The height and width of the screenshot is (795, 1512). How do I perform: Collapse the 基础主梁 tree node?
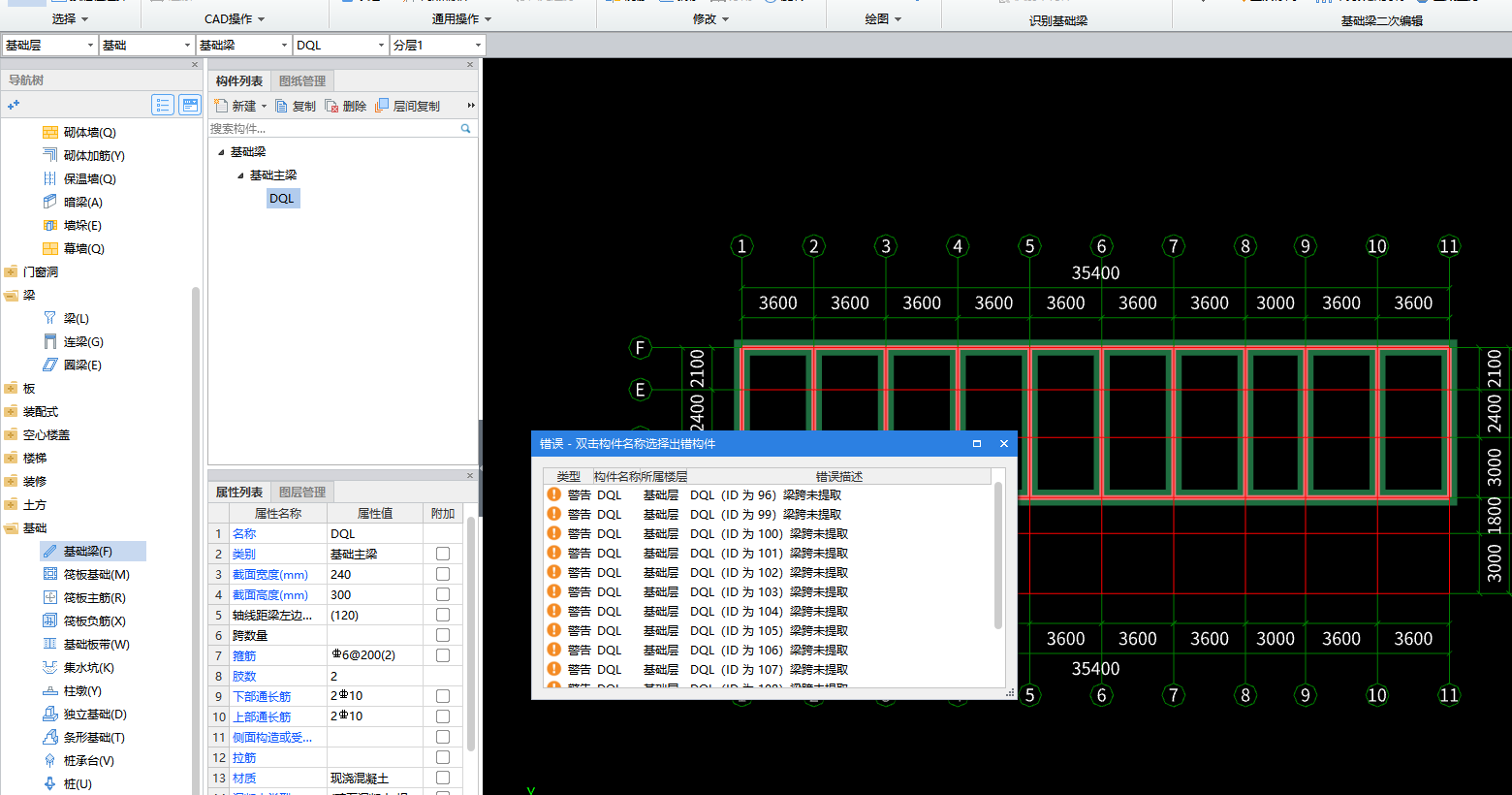pyautogui.click(x=240, y=175)
